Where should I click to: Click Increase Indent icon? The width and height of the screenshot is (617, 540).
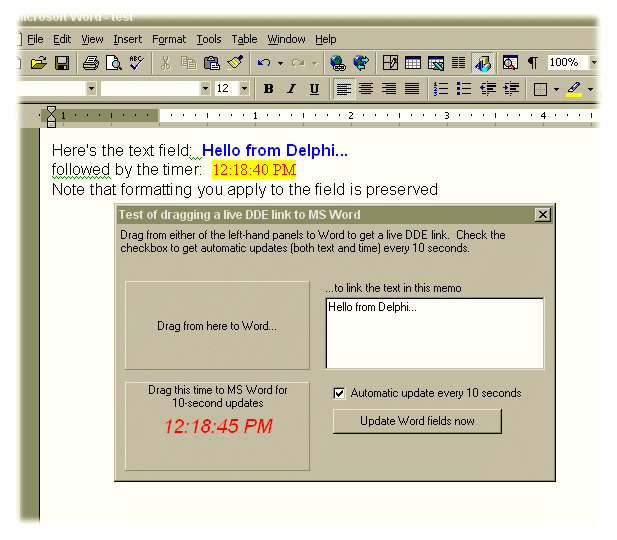pyautogui.click(x=511, y=89)
